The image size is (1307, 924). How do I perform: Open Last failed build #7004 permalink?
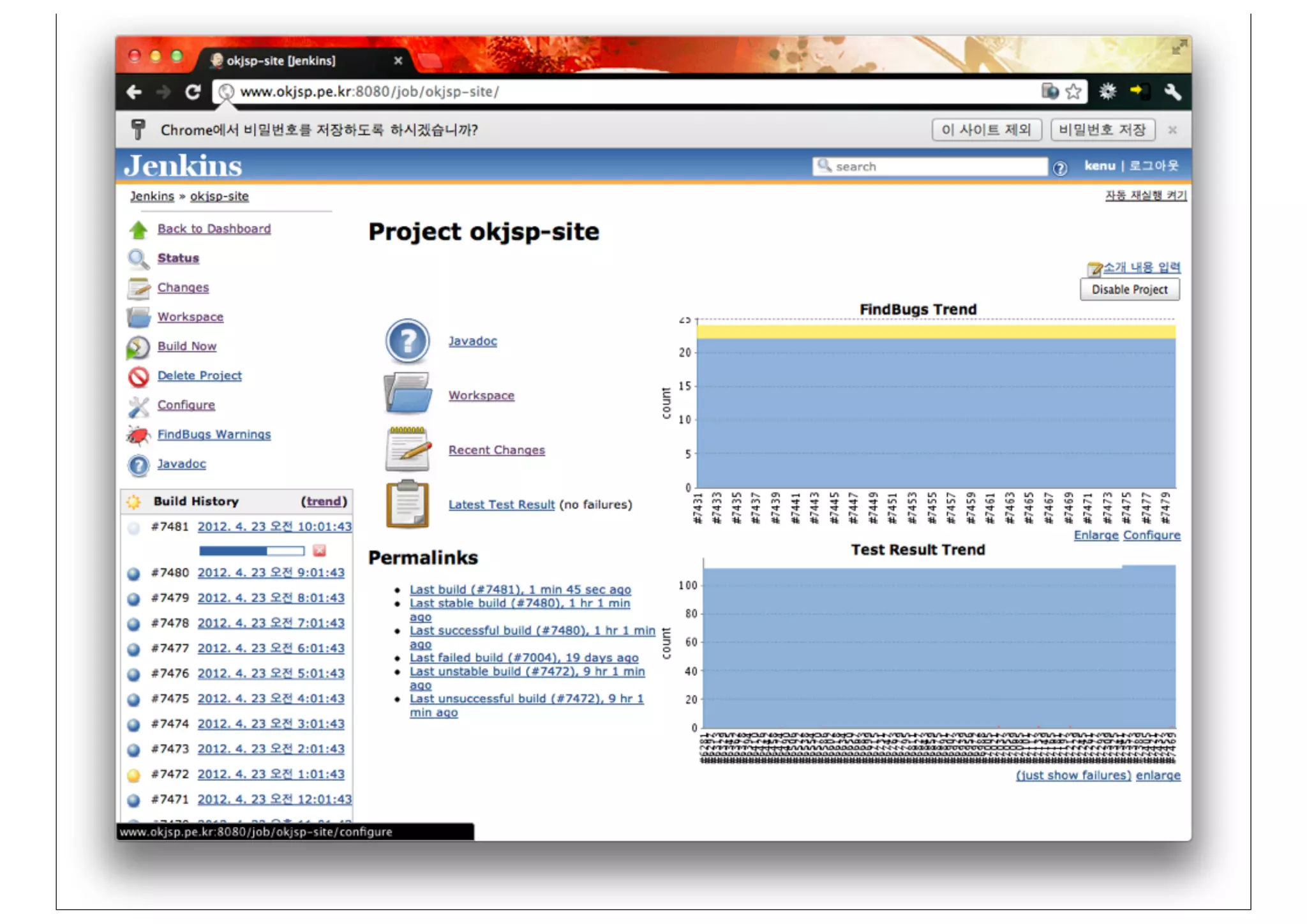point(523,657)
